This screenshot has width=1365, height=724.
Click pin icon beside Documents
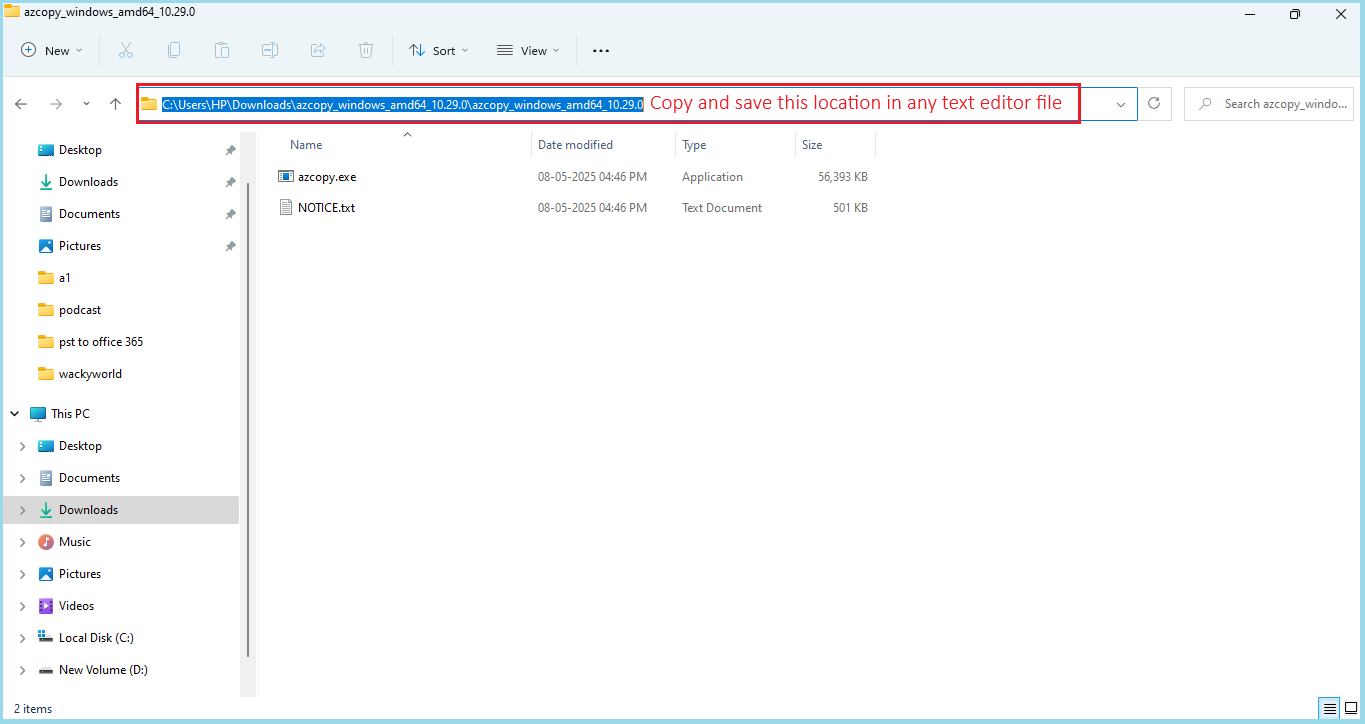(x=230, y=214)
